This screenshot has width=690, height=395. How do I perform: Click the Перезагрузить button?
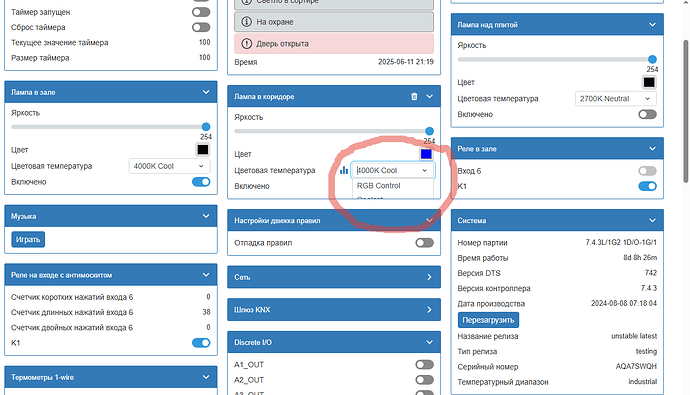tap(488, 320)
